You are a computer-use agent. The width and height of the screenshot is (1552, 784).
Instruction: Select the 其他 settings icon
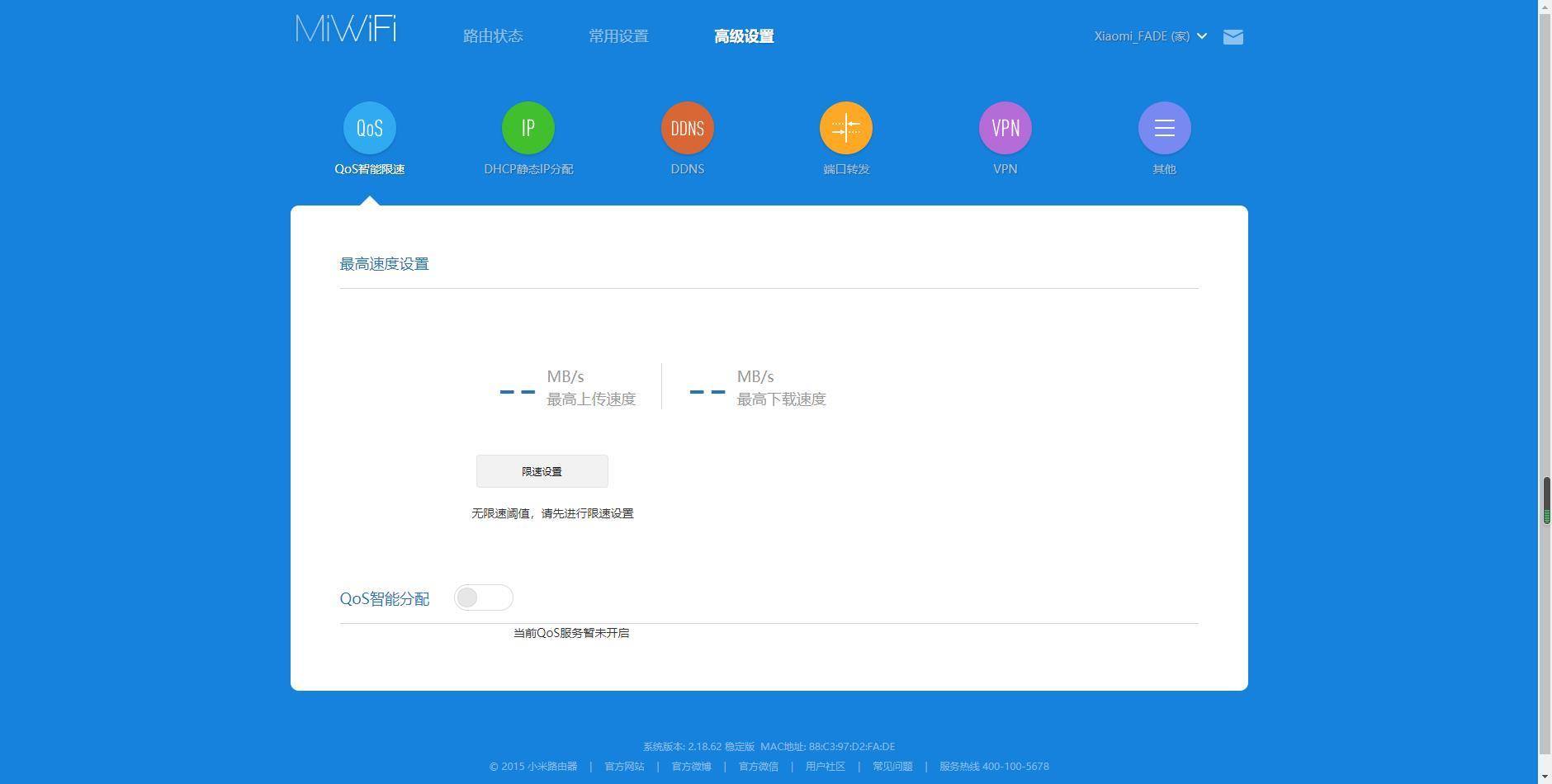pyautogui.click(x=1163, y=128)
